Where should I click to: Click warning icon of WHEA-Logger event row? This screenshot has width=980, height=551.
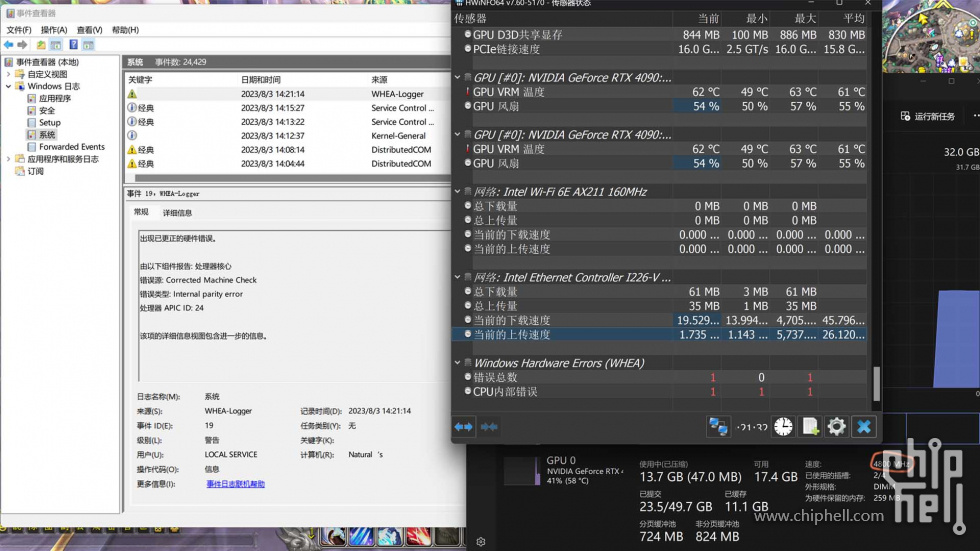coord(132,94)
